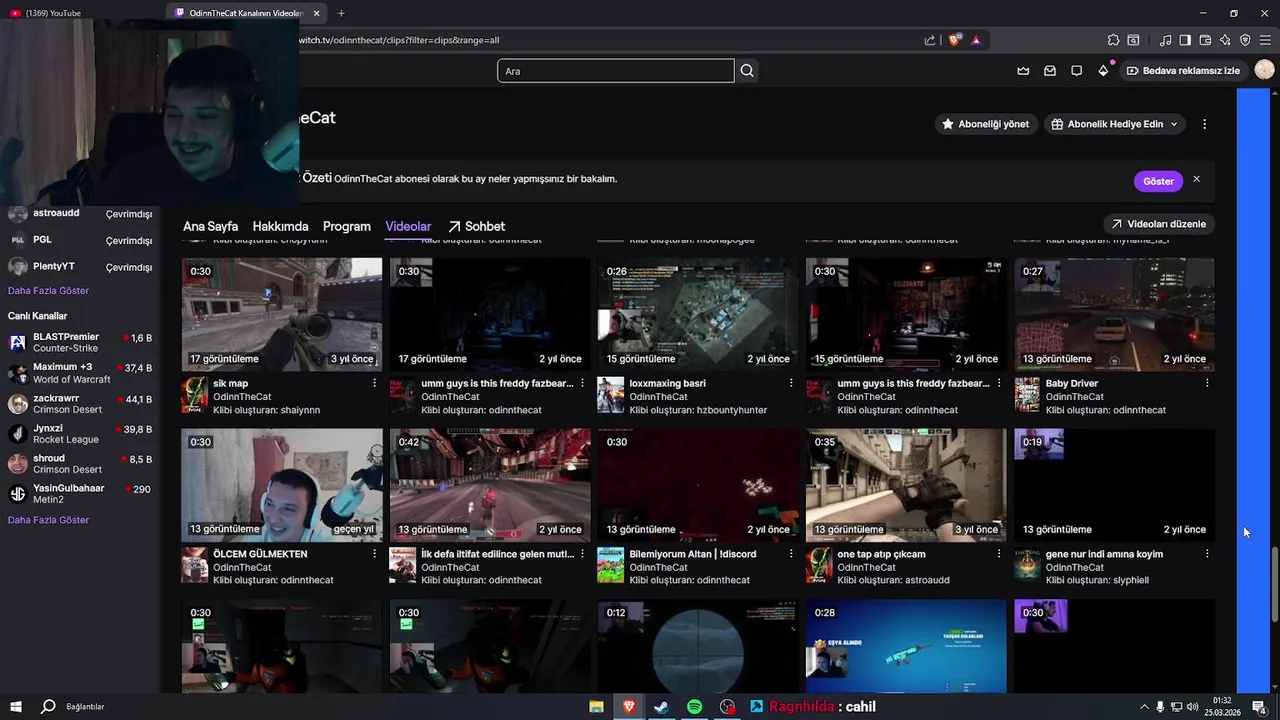Open Jynxzi Rocket League channel
The width and height of the screenshot is (1280, 720).
80,434
